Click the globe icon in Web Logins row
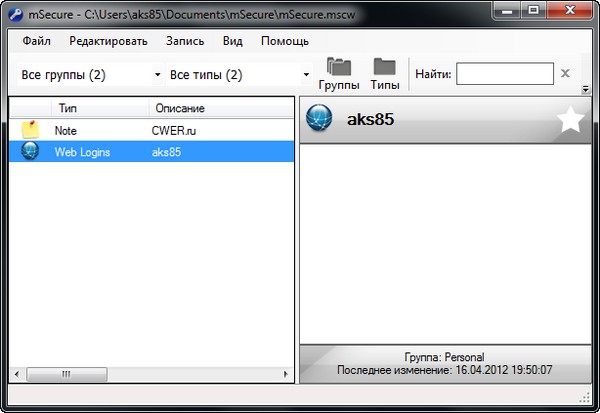This screenshot has height=413, width=600. click(30, 151)
